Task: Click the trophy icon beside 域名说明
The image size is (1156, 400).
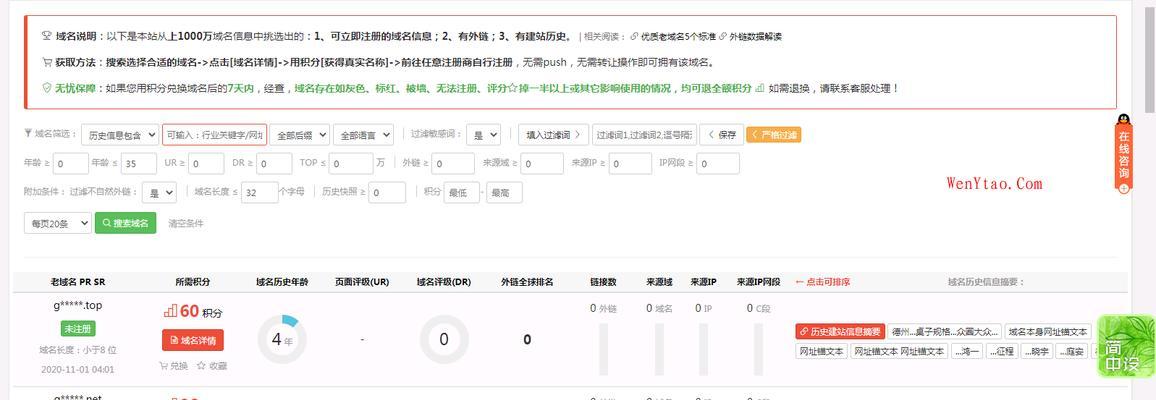Action: (x=47, y=35)
